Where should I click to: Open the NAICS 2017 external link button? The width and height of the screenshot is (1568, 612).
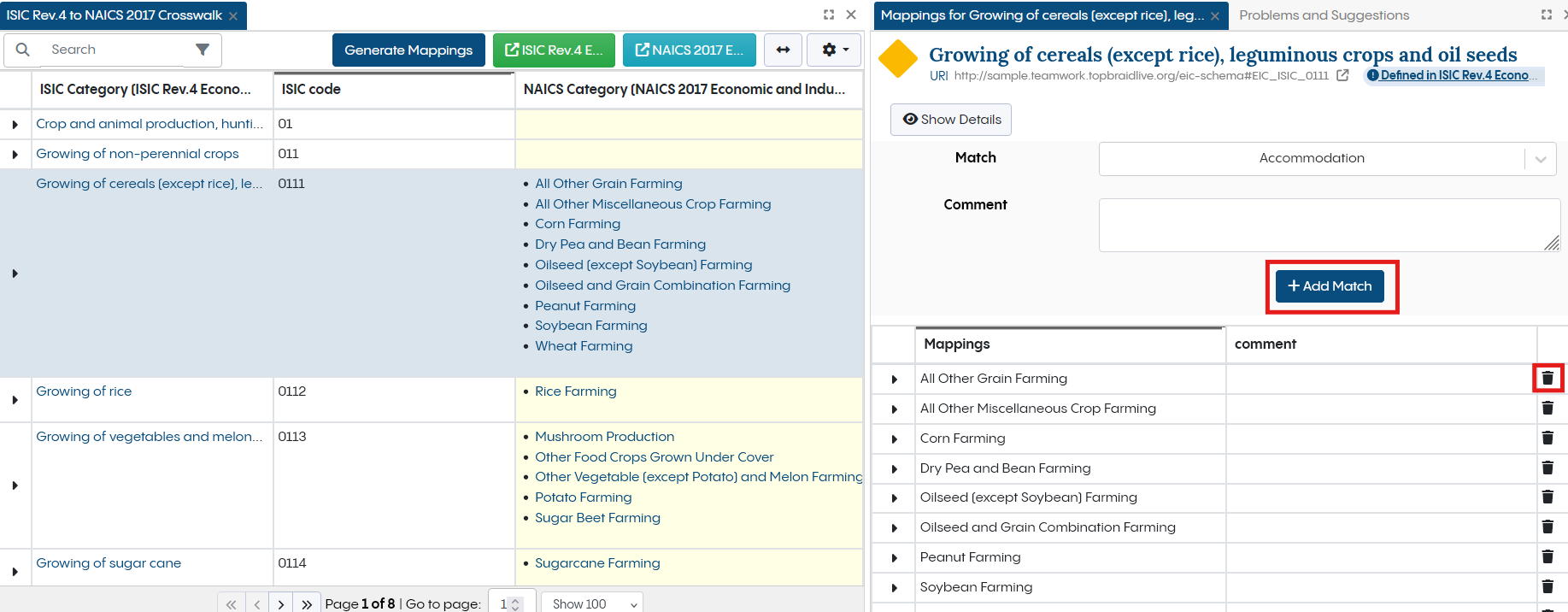(x=690, y=50)
